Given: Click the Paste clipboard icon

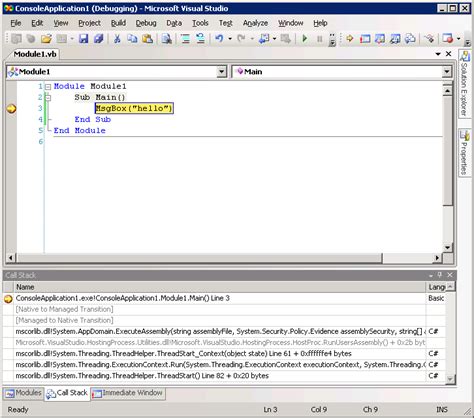Looking at the screenshot, I should (x=147, y=39).
